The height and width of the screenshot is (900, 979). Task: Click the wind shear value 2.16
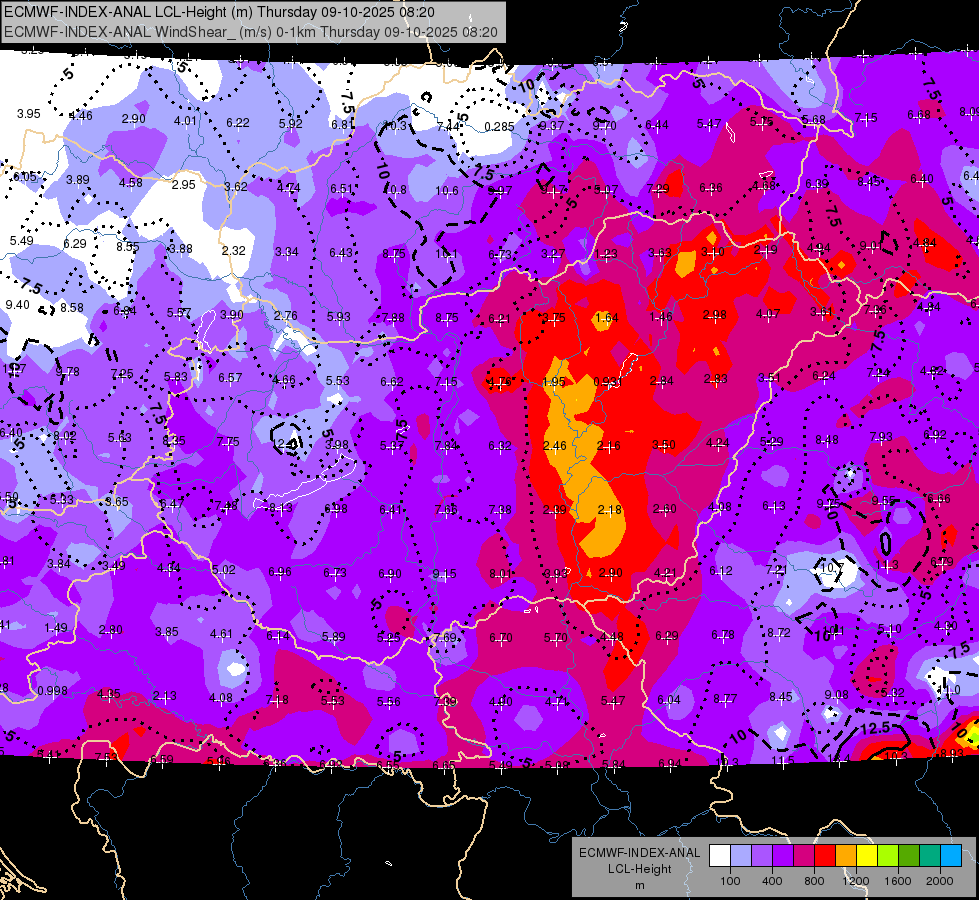(x=608, y=445)
